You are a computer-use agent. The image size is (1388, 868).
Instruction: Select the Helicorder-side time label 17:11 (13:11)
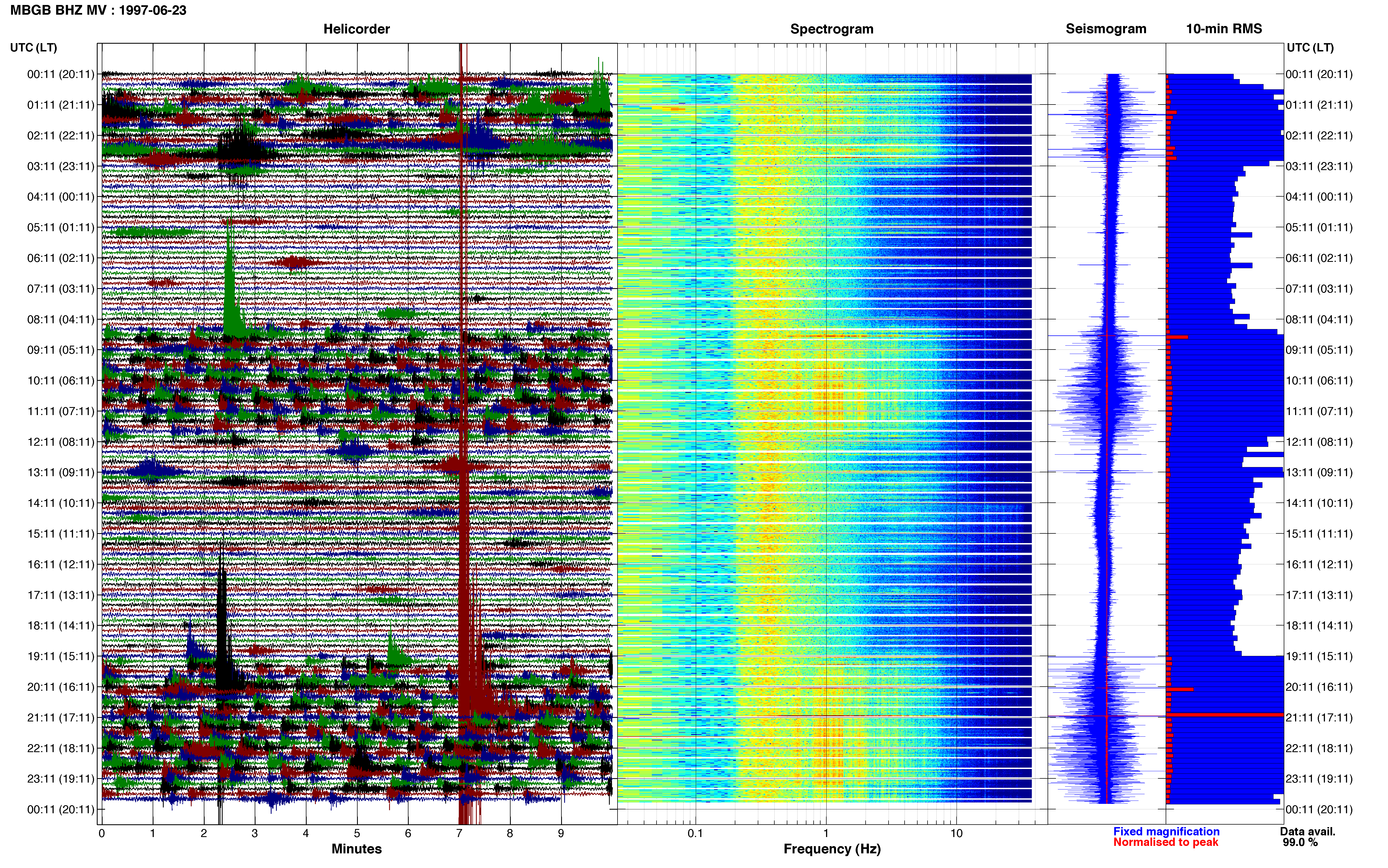(x=60, y=595)
